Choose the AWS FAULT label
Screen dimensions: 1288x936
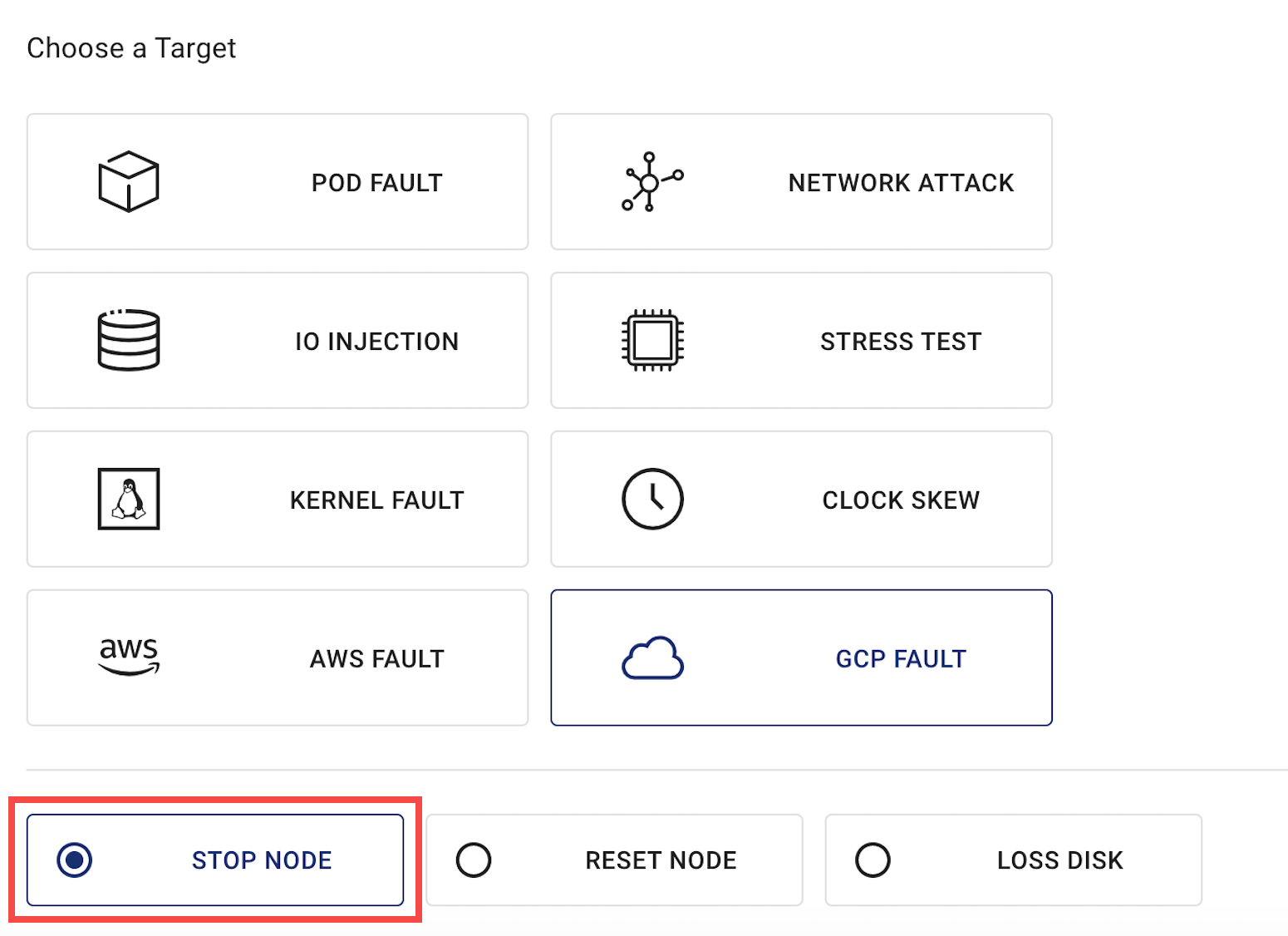click(x=376, y=659)
